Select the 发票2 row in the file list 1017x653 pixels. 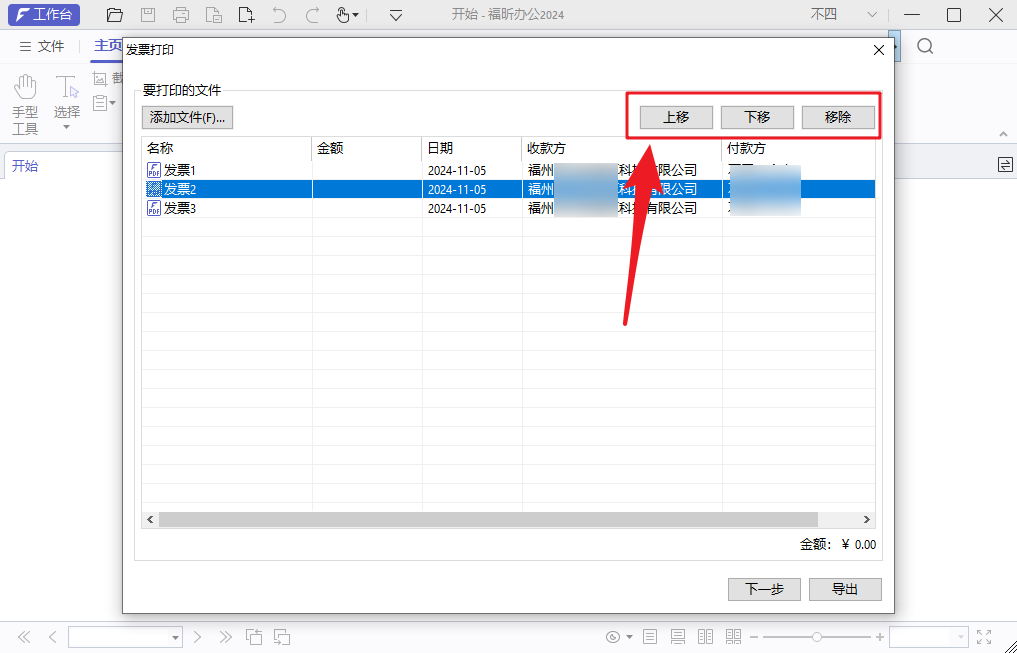click(230, 188)
